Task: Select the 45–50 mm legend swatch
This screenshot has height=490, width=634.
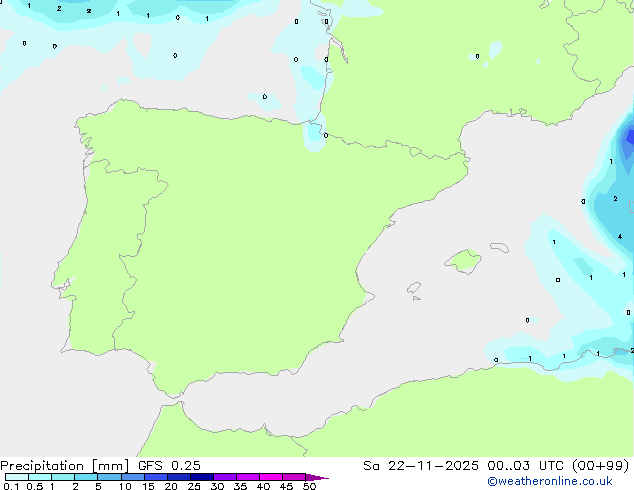Action: pyautogui.click(x=294, y=477)
